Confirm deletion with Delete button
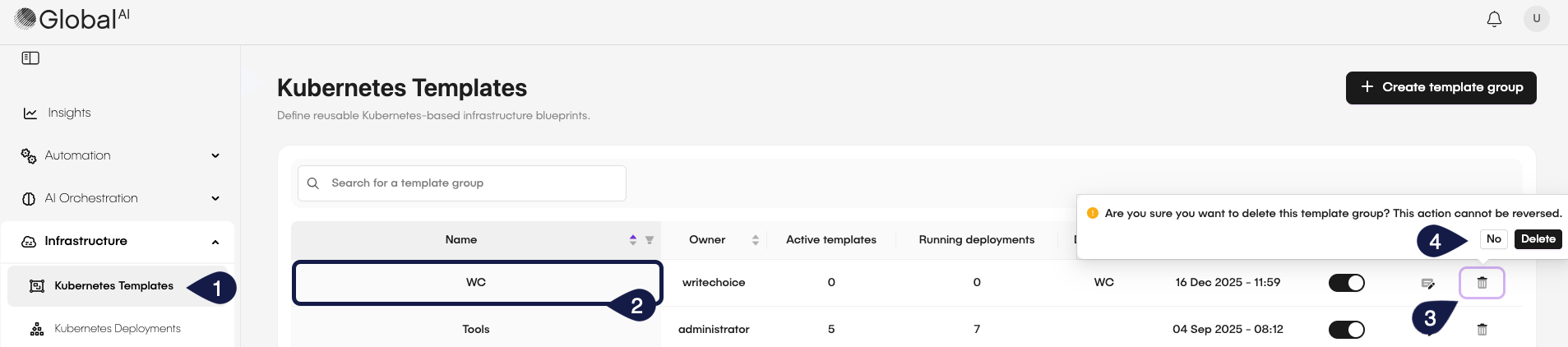The width and height of the screenshot is (1568, 347). 1538,239
